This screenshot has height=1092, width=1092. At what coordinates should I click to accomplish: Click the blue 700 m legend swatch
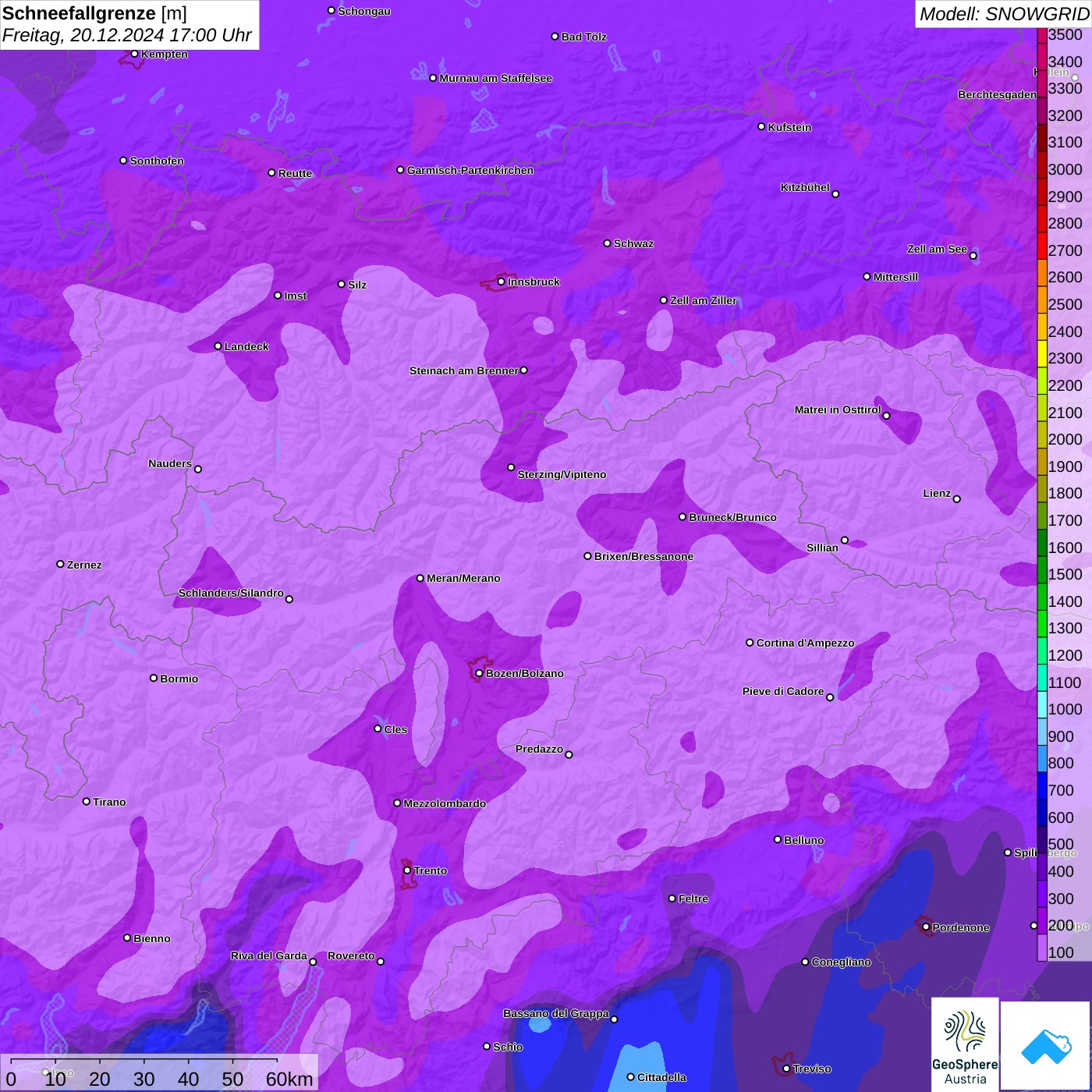point(1042,785)
